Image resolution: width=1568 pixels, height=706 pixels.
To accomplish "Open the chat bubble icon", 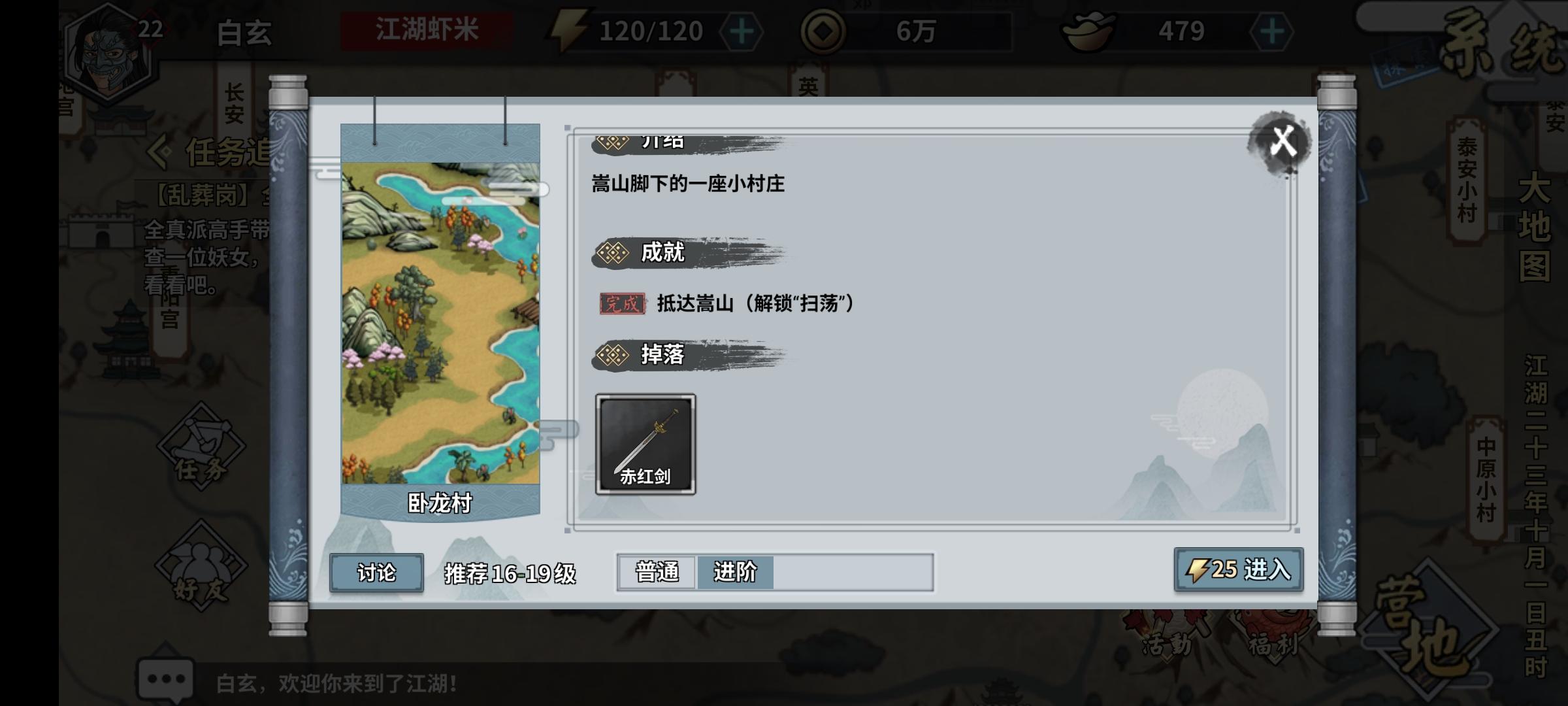I will (166, 680).
